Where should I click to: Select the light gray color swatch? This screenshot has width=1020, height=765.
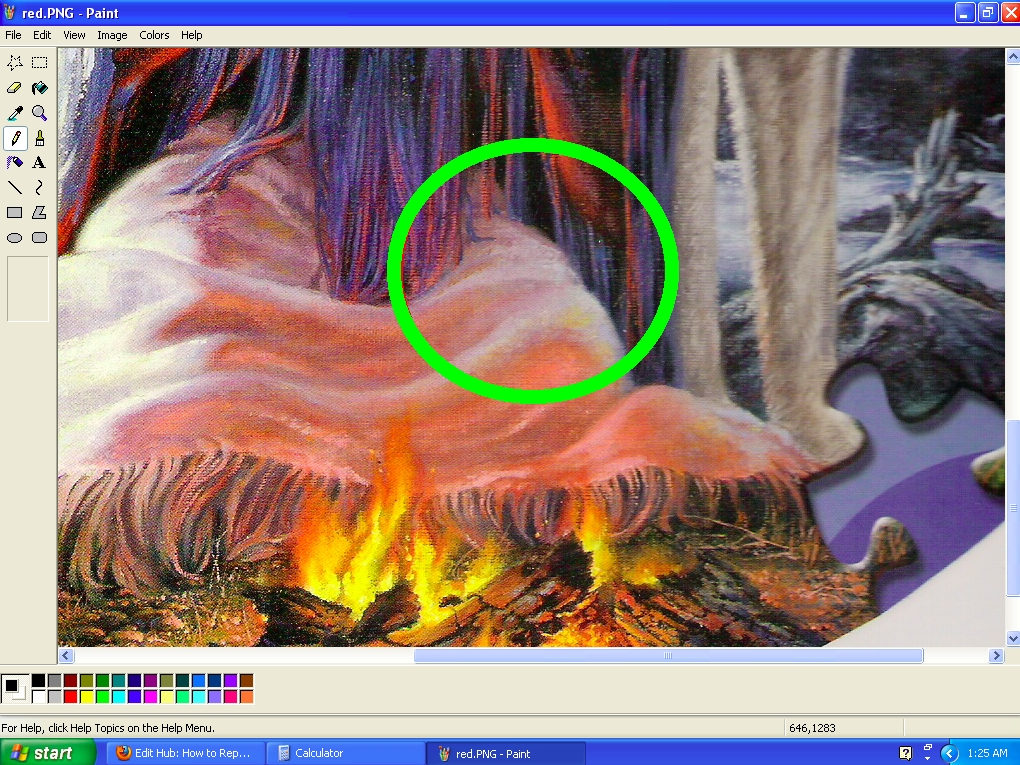pyautogui.click(x=55, y=697)
